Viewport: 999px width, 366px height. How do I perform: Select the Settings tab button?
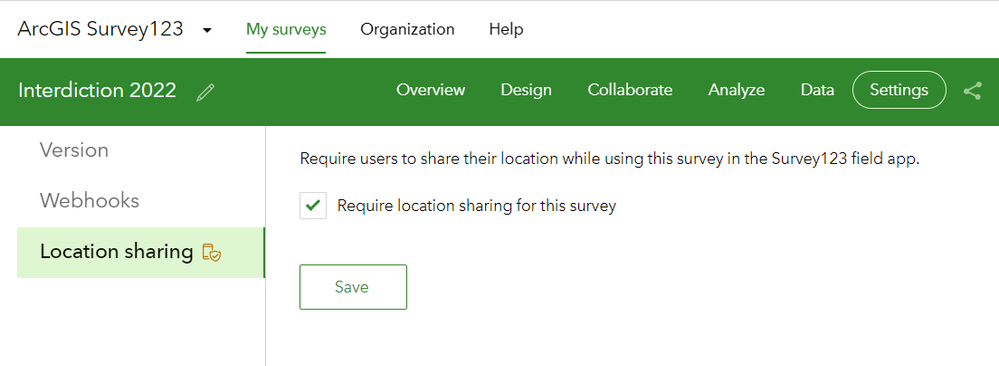pos(899,90)
